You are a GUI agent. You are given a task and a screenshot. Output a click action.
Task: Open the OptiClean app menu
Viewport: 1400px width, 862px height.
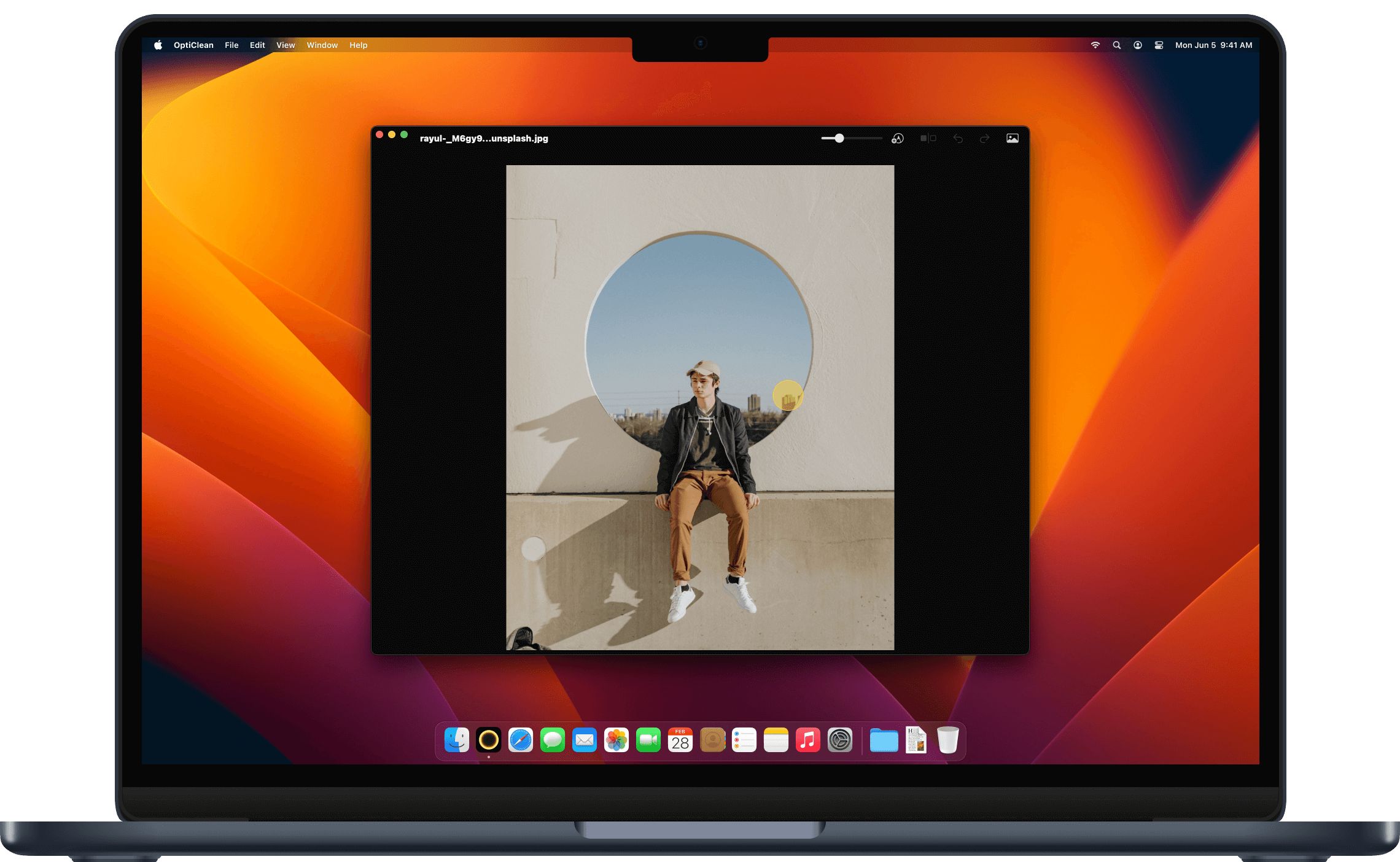pyautogui.click(x=193, y=45)
